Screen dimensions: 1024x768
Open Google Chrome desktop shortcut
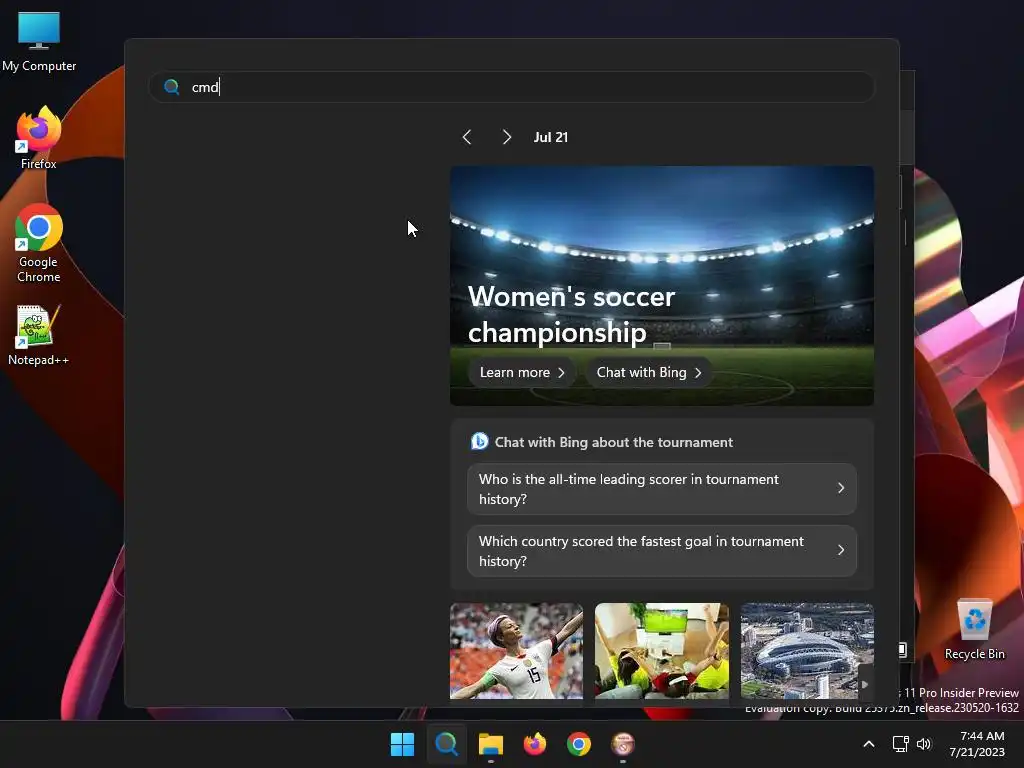(39, 244)
